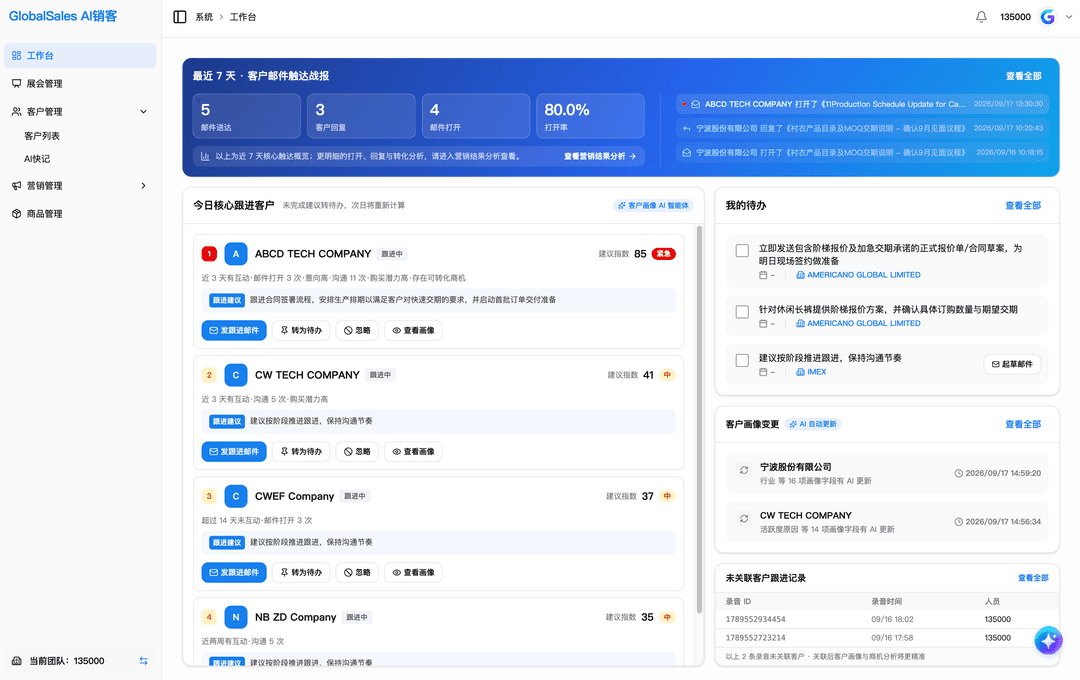
Task: Click 转为待办 for CW TECH COMPANY
Action: pos(301,451)
